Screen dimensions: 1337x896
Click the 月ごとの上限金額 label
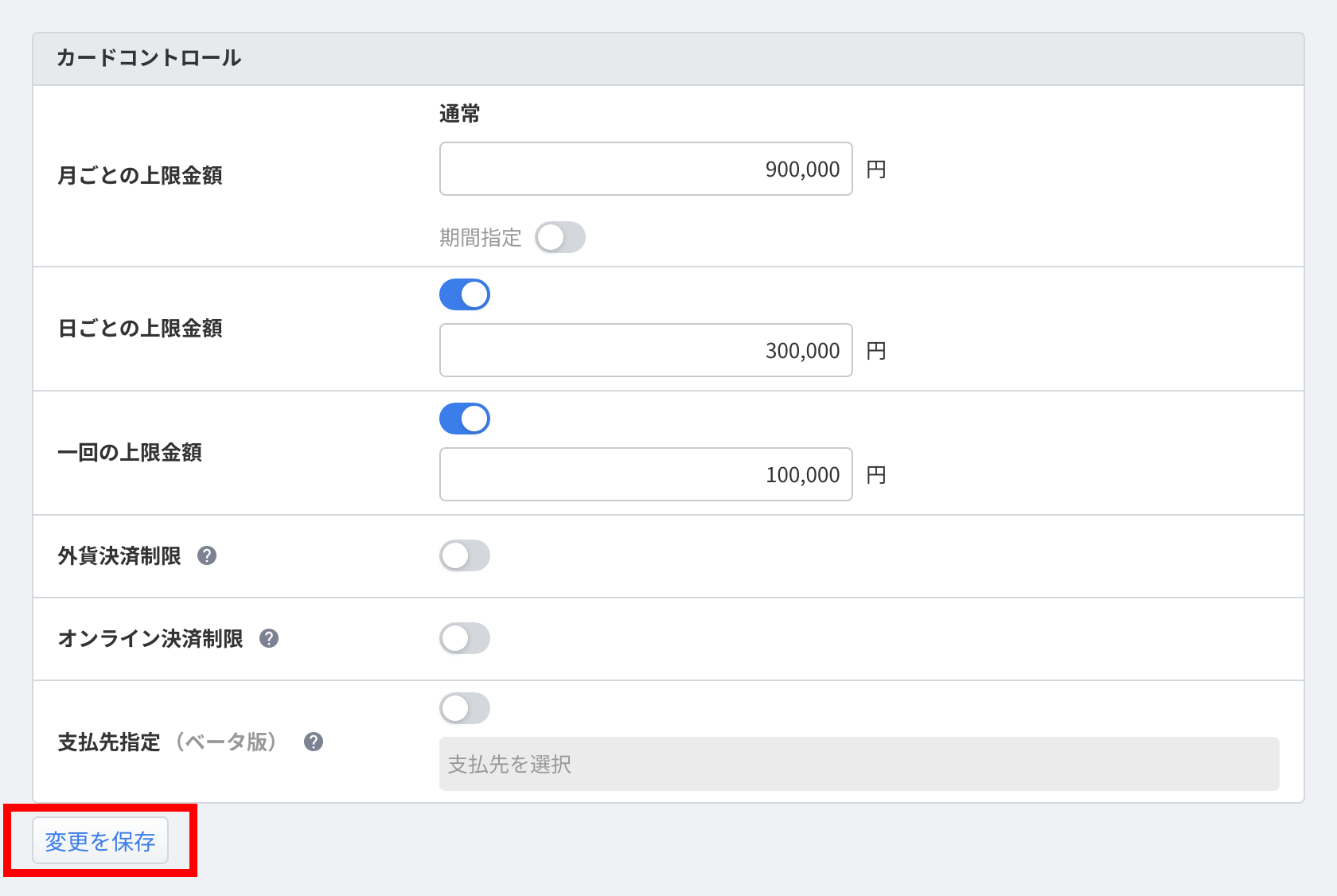(x=140, y=175)
